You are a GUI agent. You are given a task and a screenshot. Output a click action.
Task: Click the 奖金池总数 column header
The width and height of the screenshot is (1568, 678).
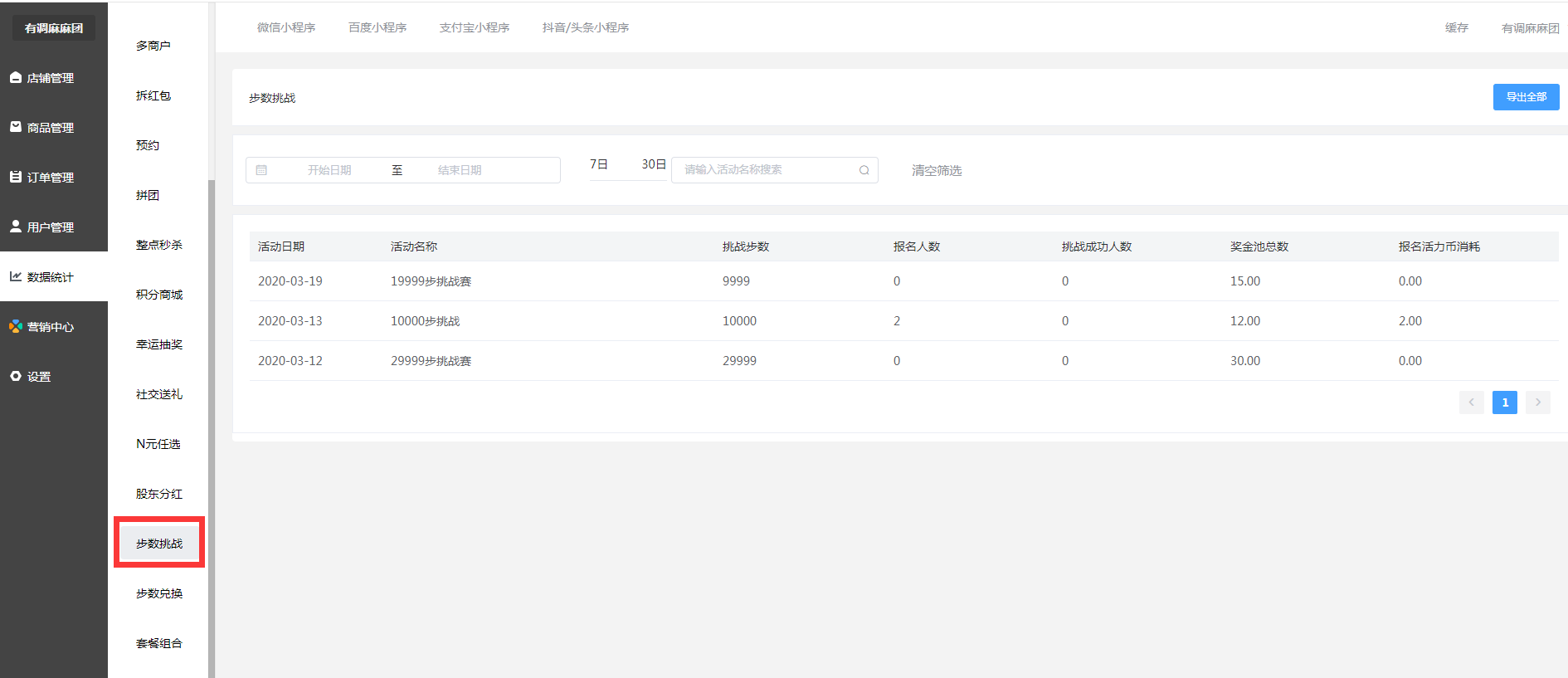click(x=1259, y=246)
